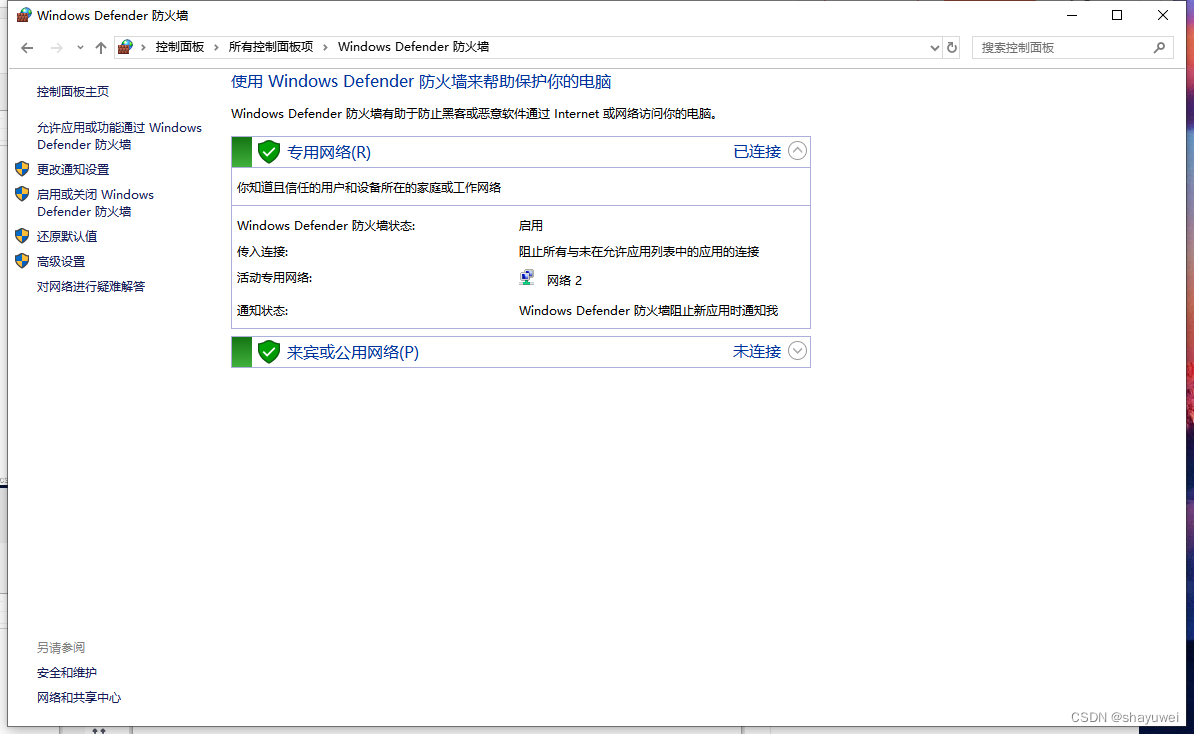Click the back navigation arrow
Image resolution: width=1194 pixels, height=734 pixels.
[x=27, y=48]
